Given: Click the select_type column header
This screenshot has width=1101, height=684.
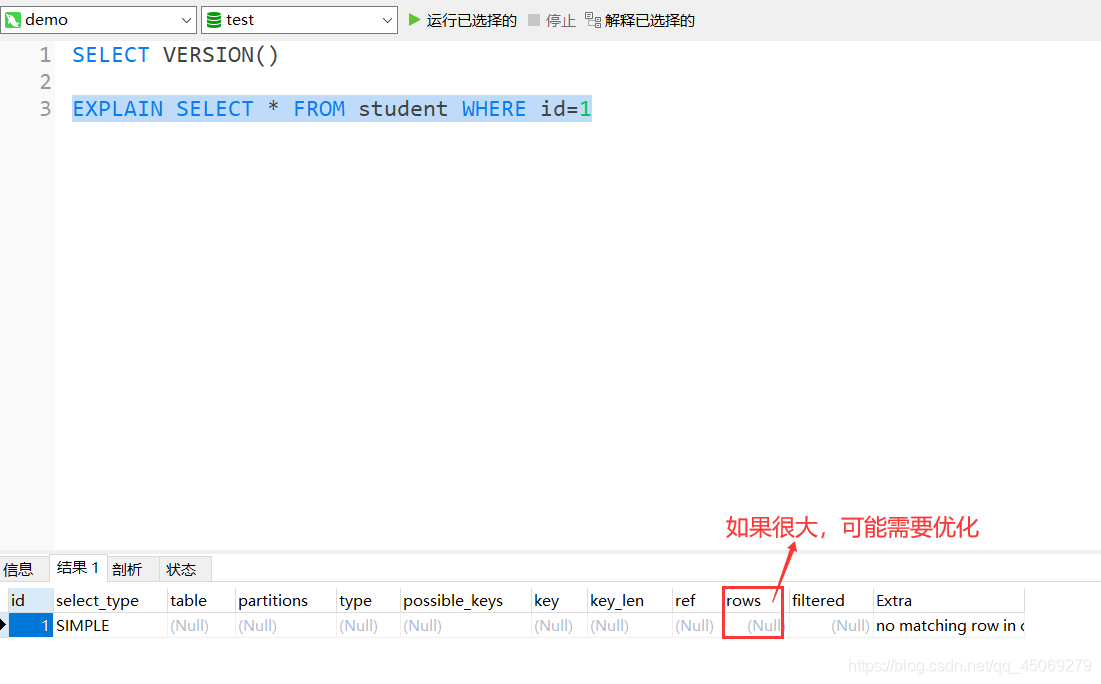Looking at the screenshot, I should coord(110,600).
